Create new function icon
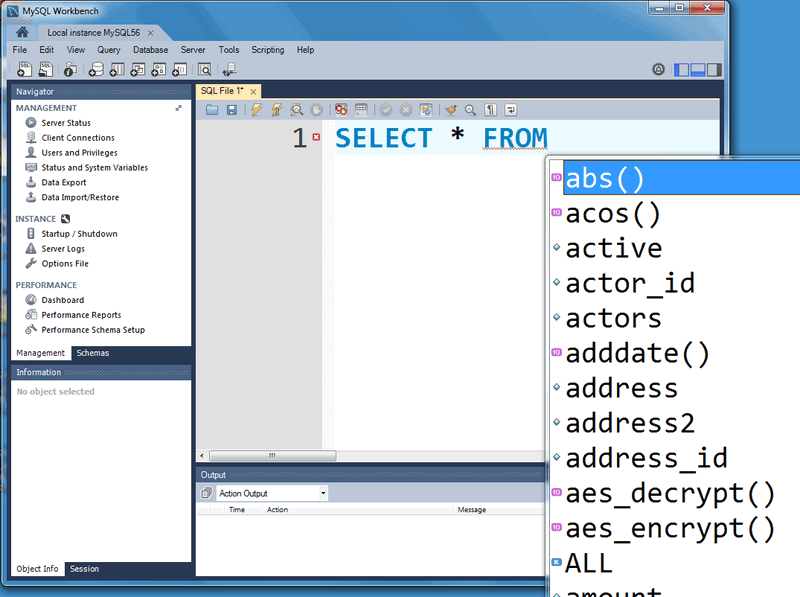Viewport: 800px width, 597px height. [x=180, y=69]
